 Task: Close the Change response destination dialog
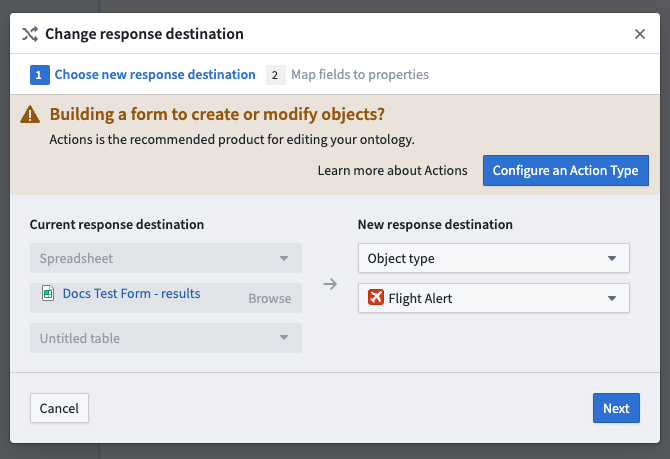[640, 34]
